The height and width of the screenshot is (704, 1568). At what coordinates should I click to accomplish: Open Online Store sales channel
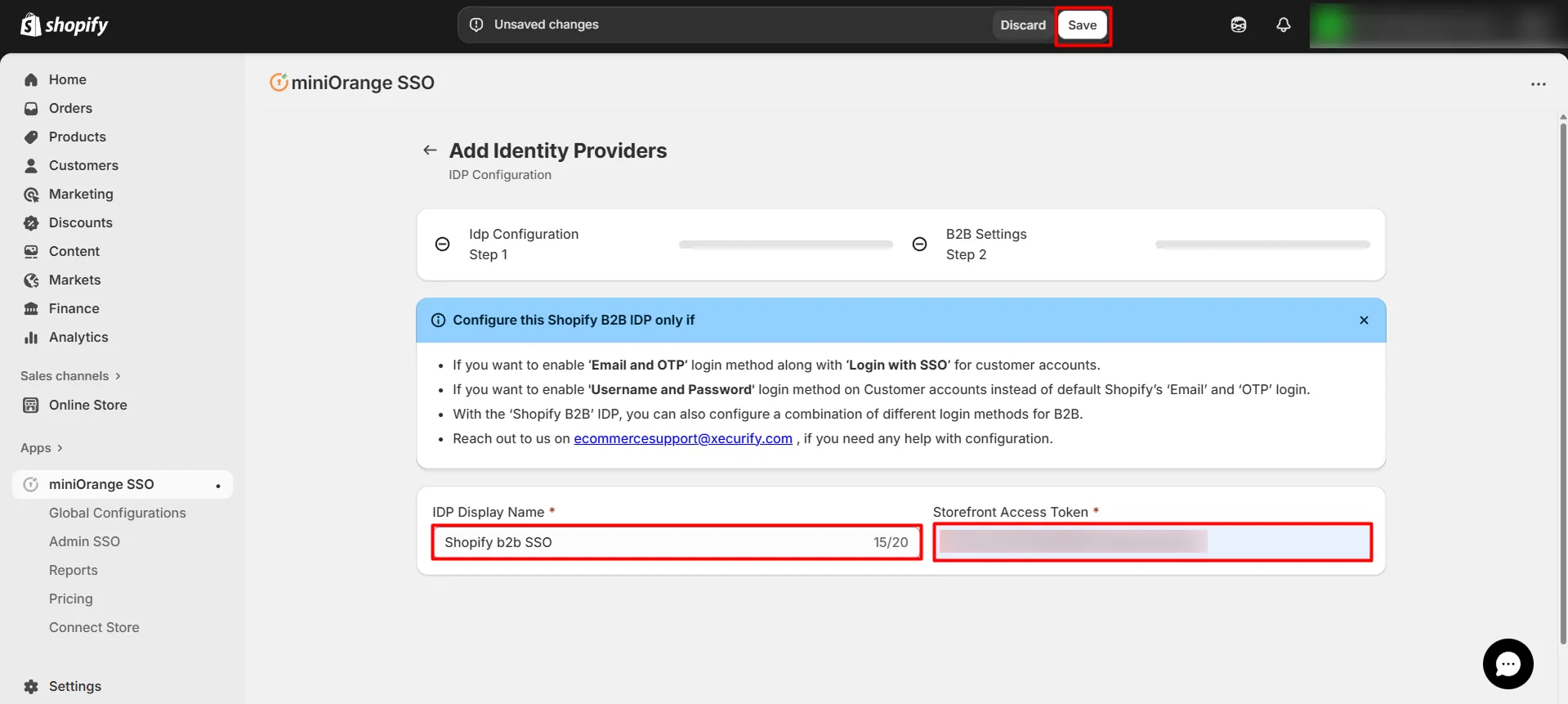[x=87, y=405]
